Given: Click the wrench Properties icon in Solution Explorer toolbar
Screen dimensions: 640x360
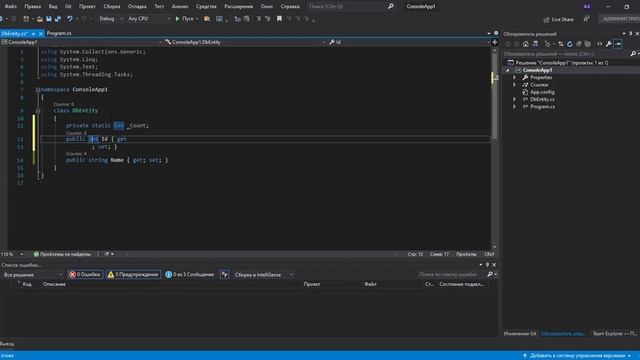Looking at the screenshot, I should [x=609, y=44].
